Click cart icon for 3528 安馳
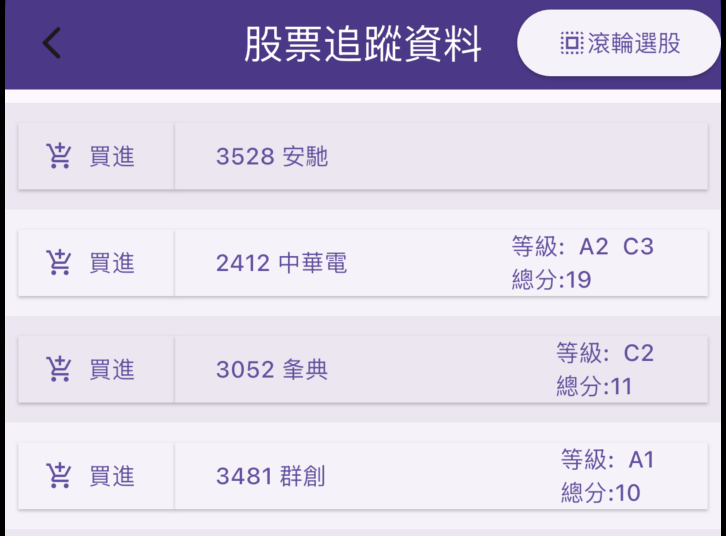This screenshot has width=726, height=536. tap(59, 156)
